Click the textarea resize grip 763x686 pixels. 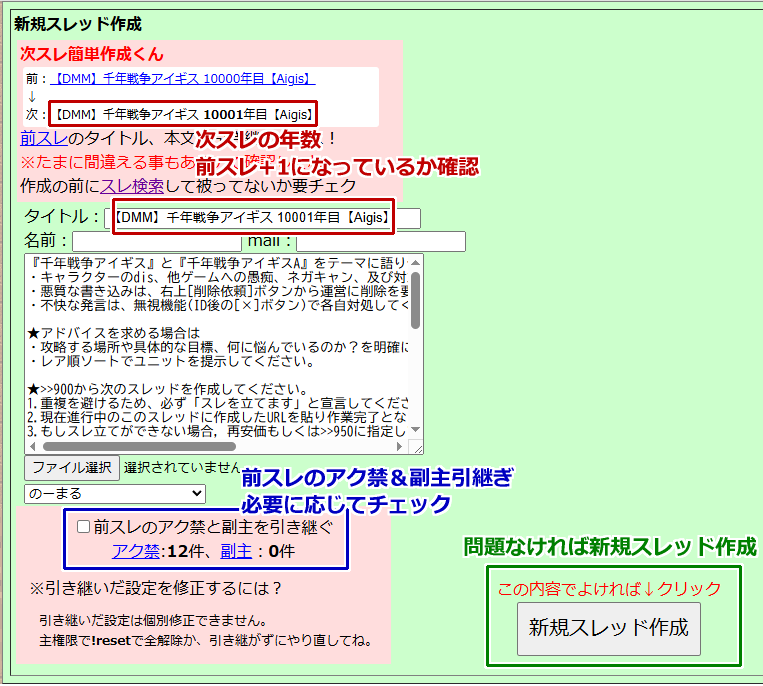coord(418,448)
